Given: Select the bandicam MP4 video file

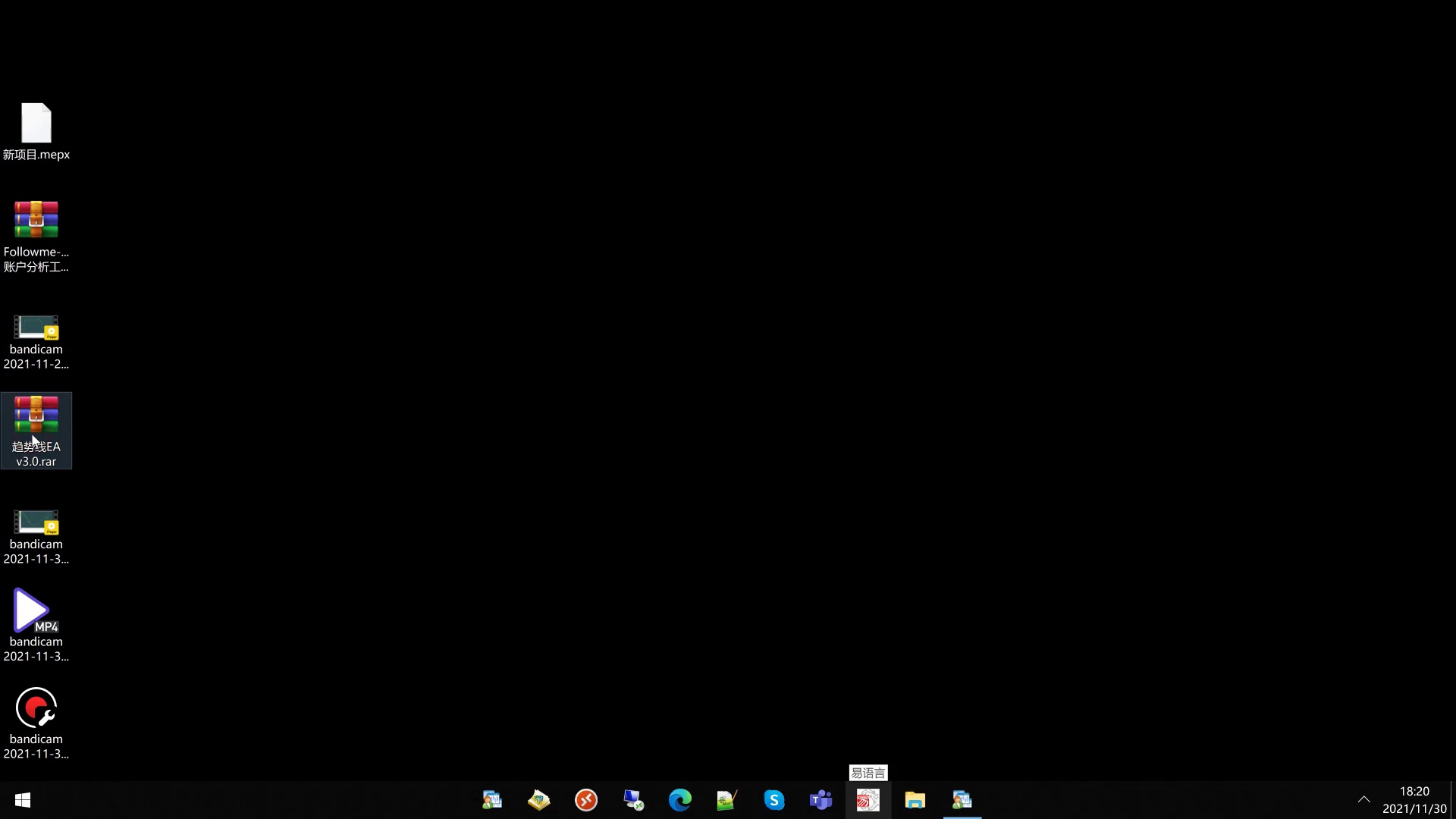Looking at the screenshot, I should [x=36, y=624].
